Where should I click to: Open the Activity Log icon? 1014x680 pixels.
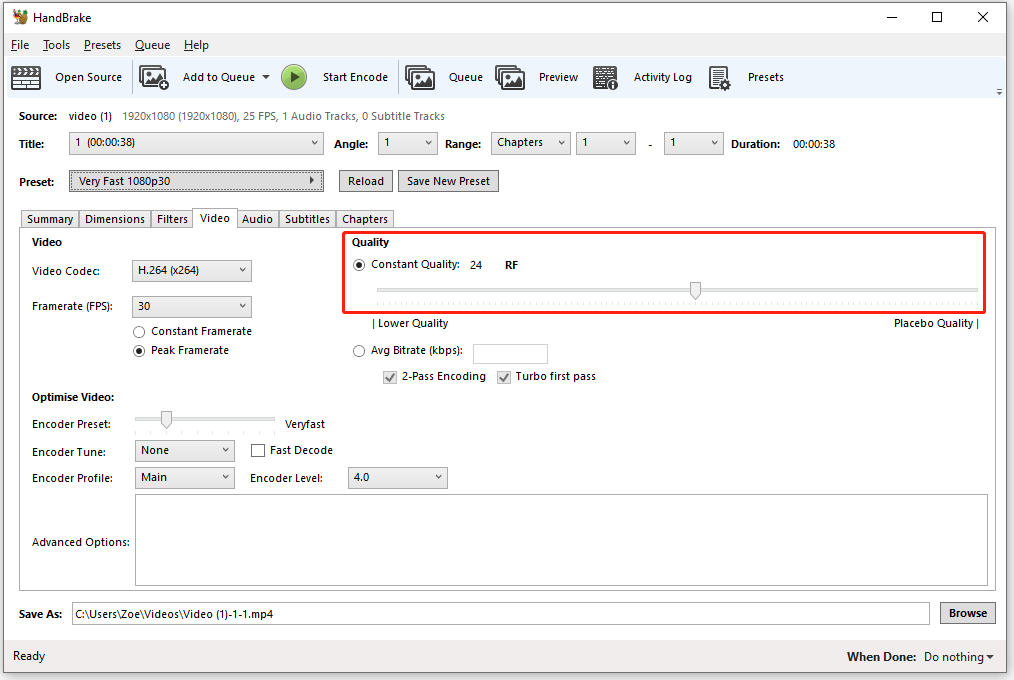point(605,77)
